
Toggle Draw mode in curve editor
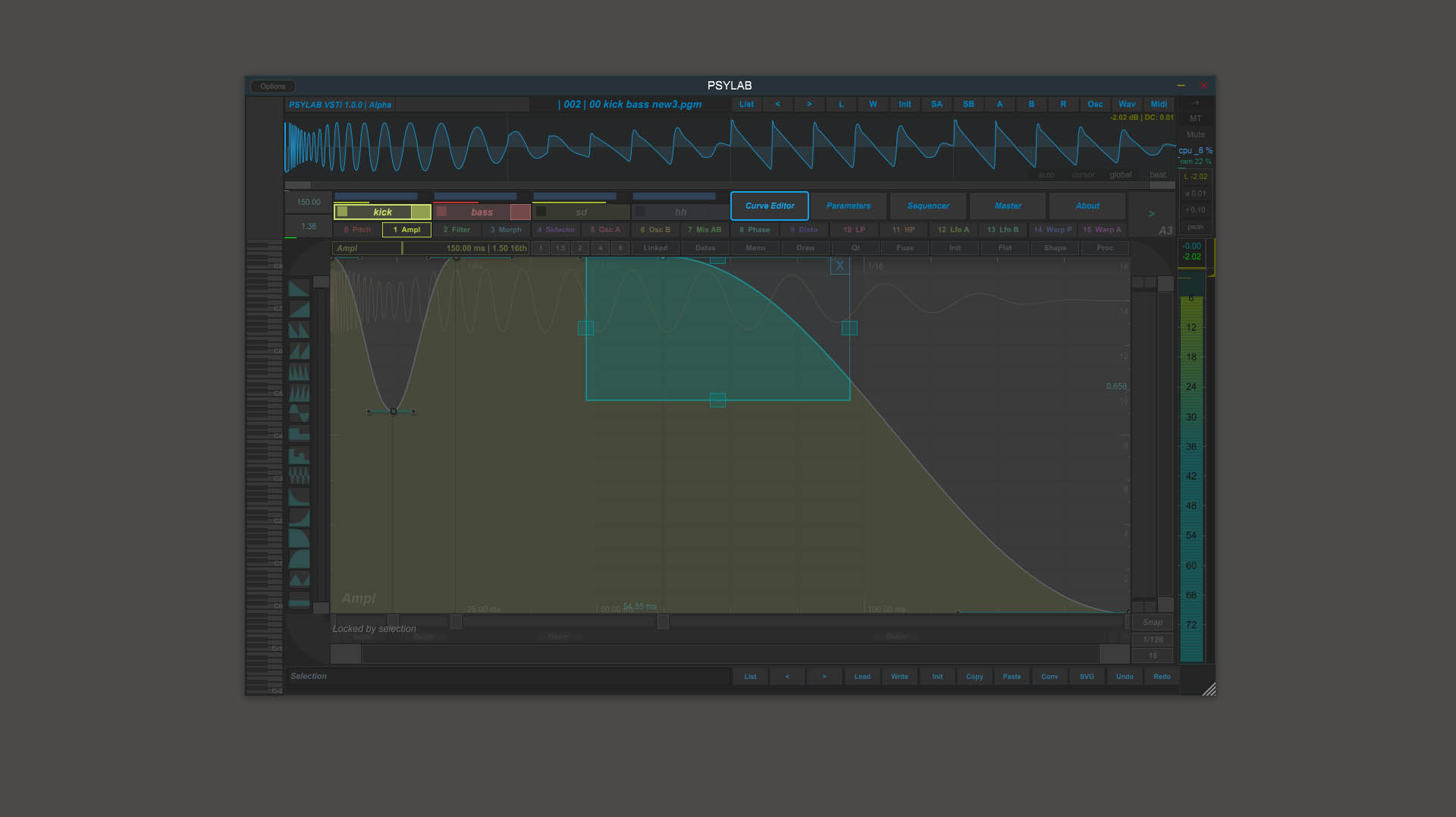(x=805, y=248)
